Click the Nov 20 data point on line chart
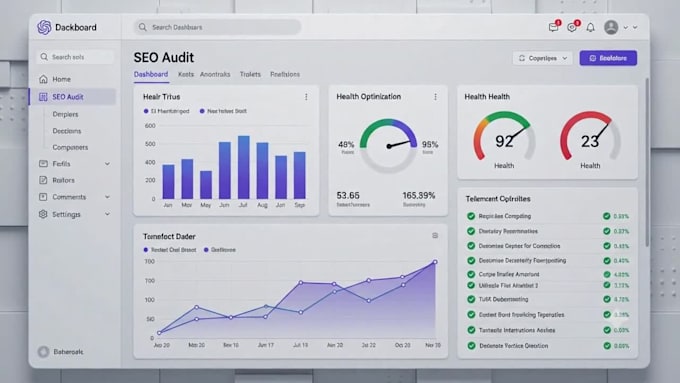The width and height of the screenshot is (680, 383). 435,262
